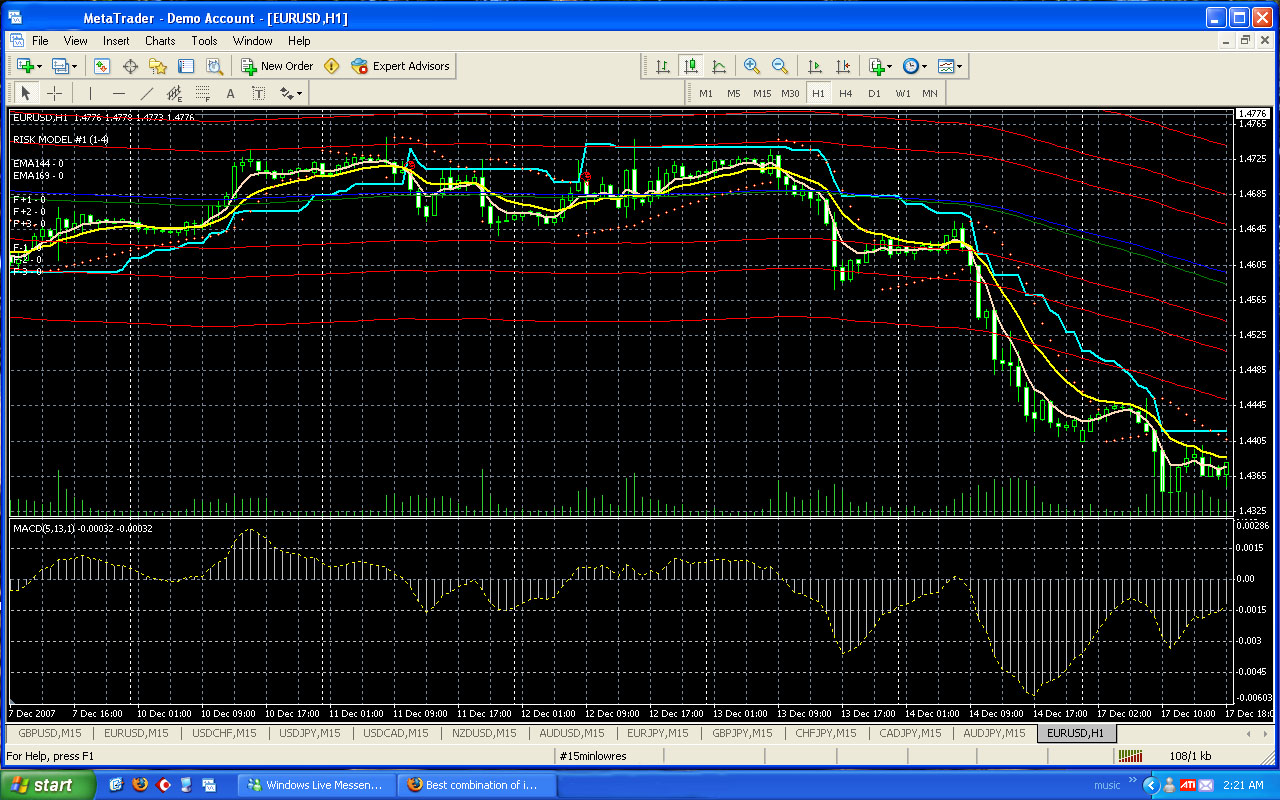This screenshot has width=1280, height=800.
Task: Click the New Order button
Action: point(277,66)
